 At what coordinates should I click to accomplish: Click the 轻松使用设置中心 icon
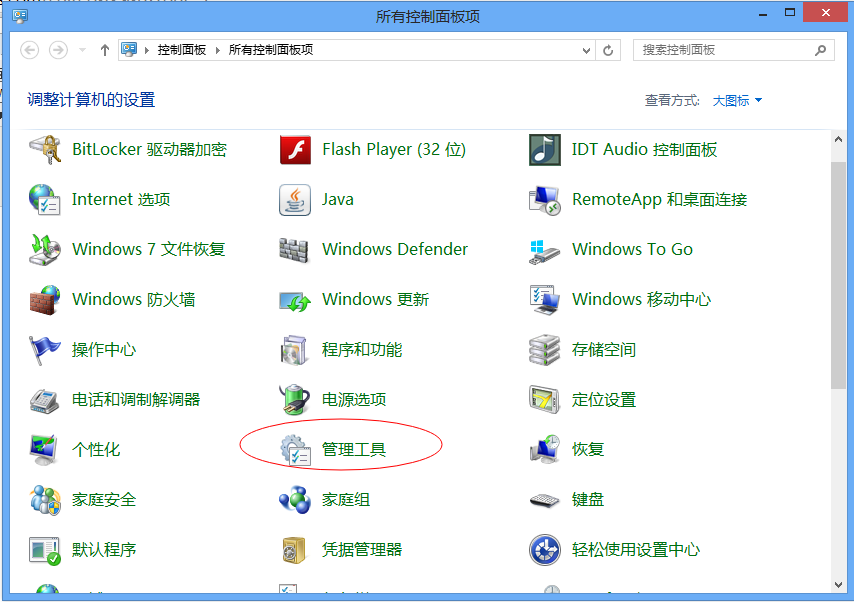[545, 550]
